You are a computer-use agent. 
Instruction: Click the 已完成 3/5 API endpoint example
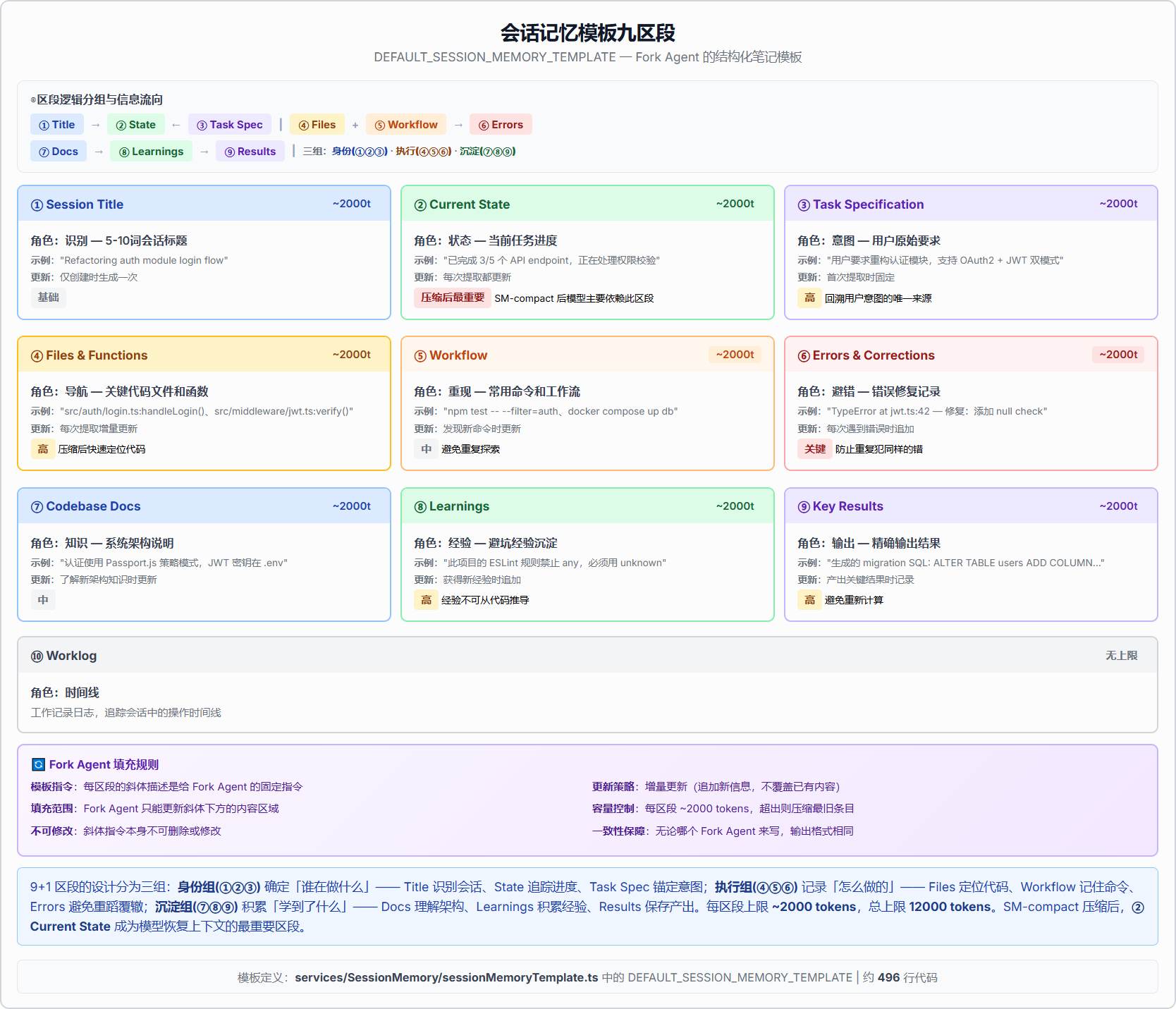click(x=551, y=260)
